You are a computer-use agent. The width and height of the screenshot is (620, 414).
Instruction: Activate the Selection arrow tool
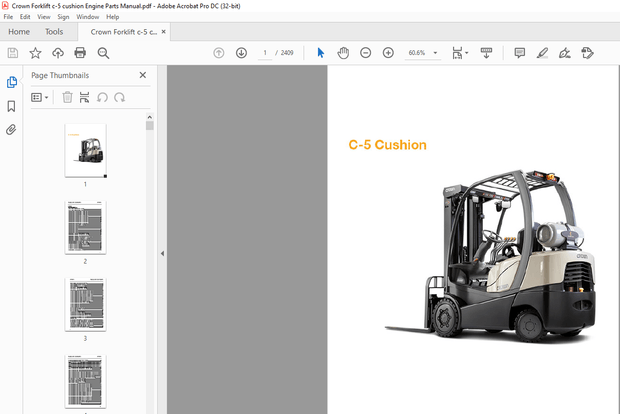tap(321, 53)
